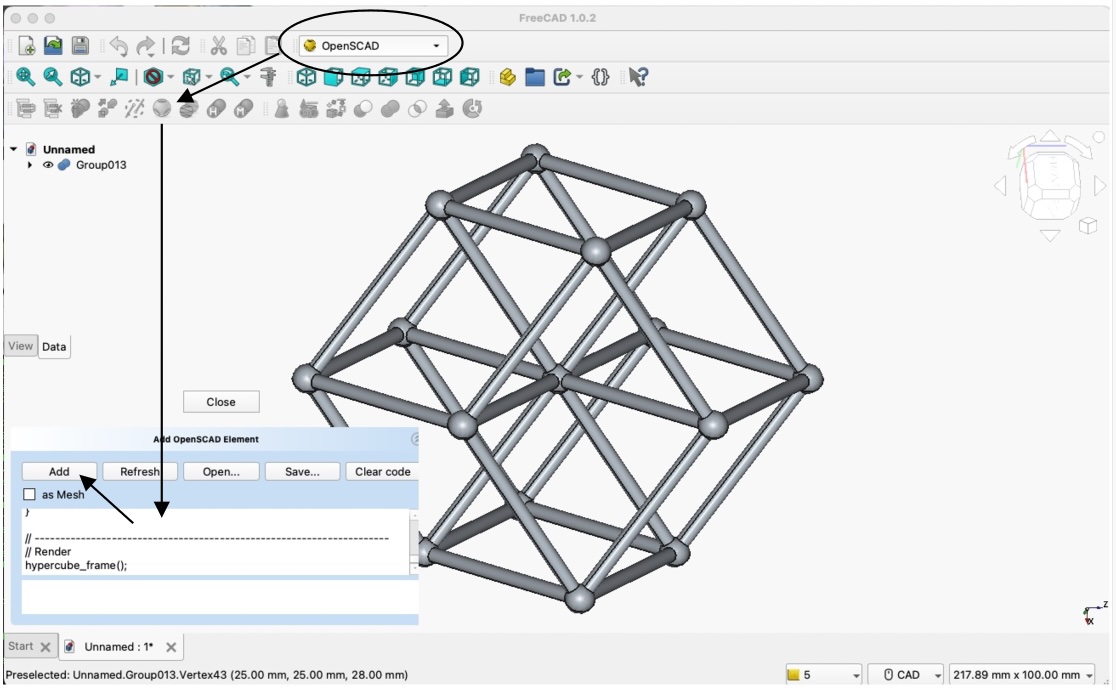Viewport: 1116px width, 690px height.
Task: Click the Fit all zoom icon
Action: (x=26, y=77)
